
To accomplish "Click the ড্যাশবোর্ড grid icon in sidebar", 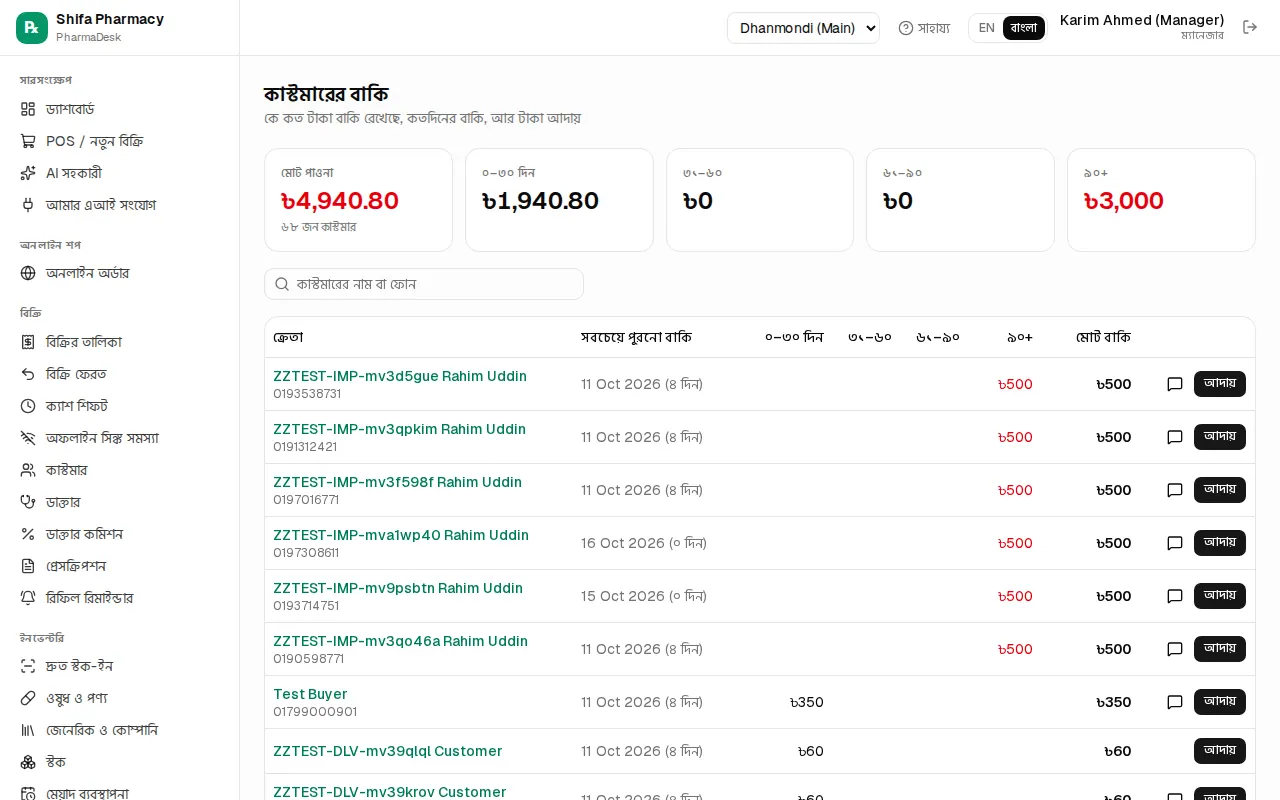I will [28, 109].
